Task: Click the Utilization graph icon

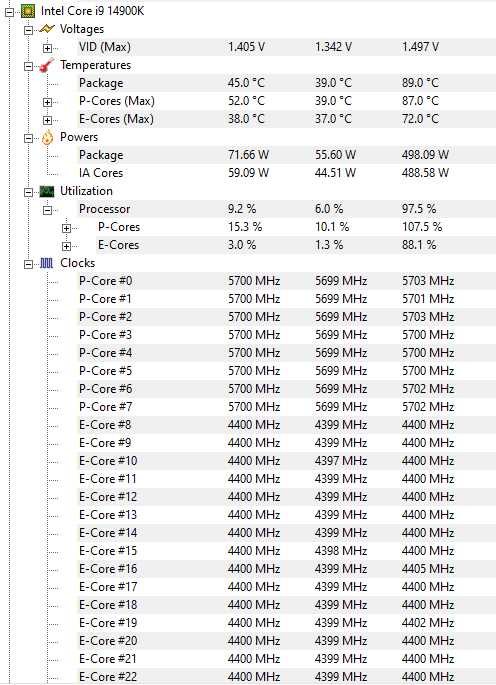Action: (47, 191)
